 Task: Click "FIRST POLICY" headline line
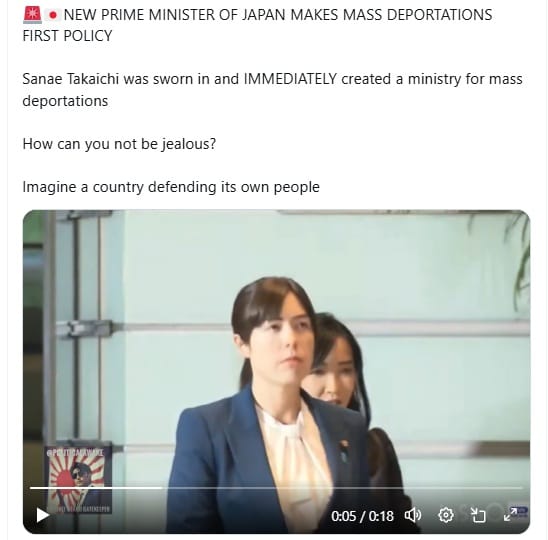pyautogui.click(x=67, y=36)
